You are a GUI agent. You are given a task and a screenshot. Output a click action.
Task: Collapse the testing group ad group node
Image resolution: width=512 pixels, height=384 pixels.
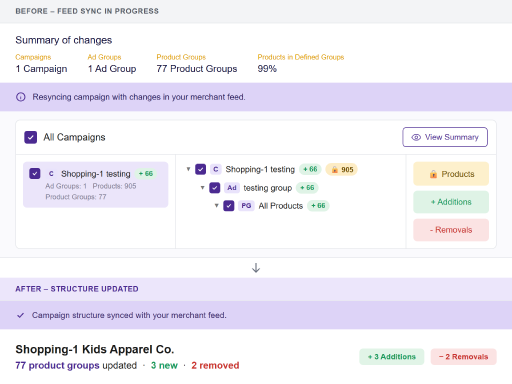click(x=202, y=188)
